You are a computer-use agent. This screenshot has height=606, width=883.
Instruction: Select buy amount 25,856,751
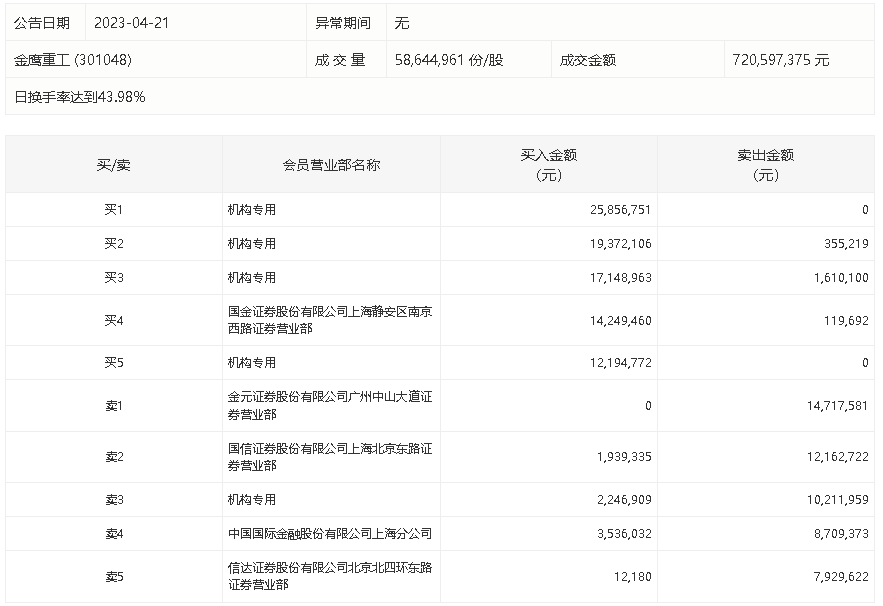click(x=621, y=210)
